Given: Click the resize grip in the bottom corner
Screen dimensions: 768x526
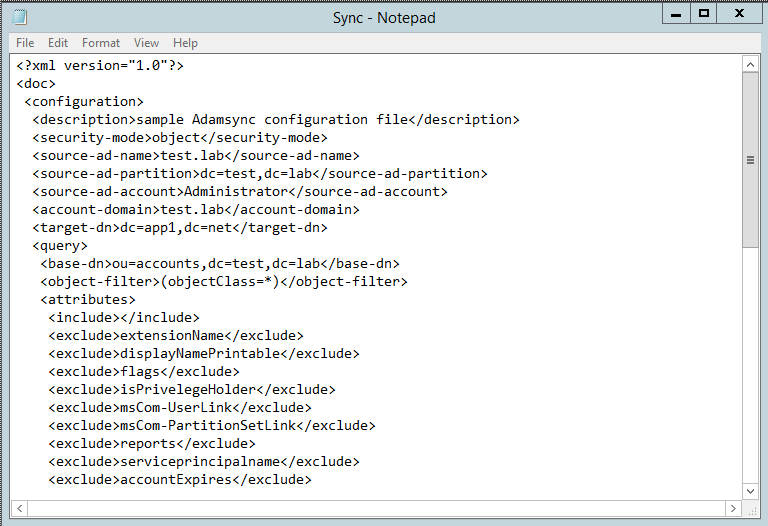Looking at the screenshot, I should pos(751,509).
